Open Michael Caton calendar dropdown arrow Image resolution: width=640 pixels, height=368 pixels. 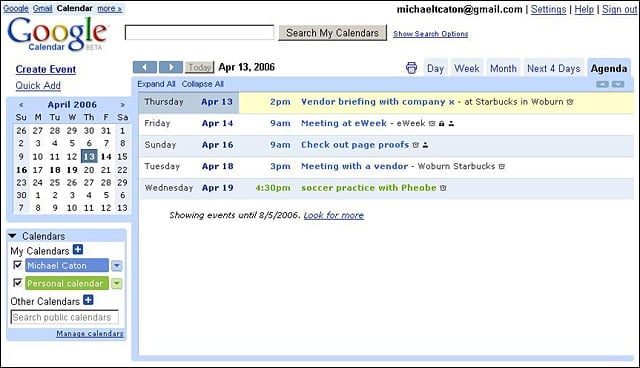pyautogui.click(x=117, y=266)
